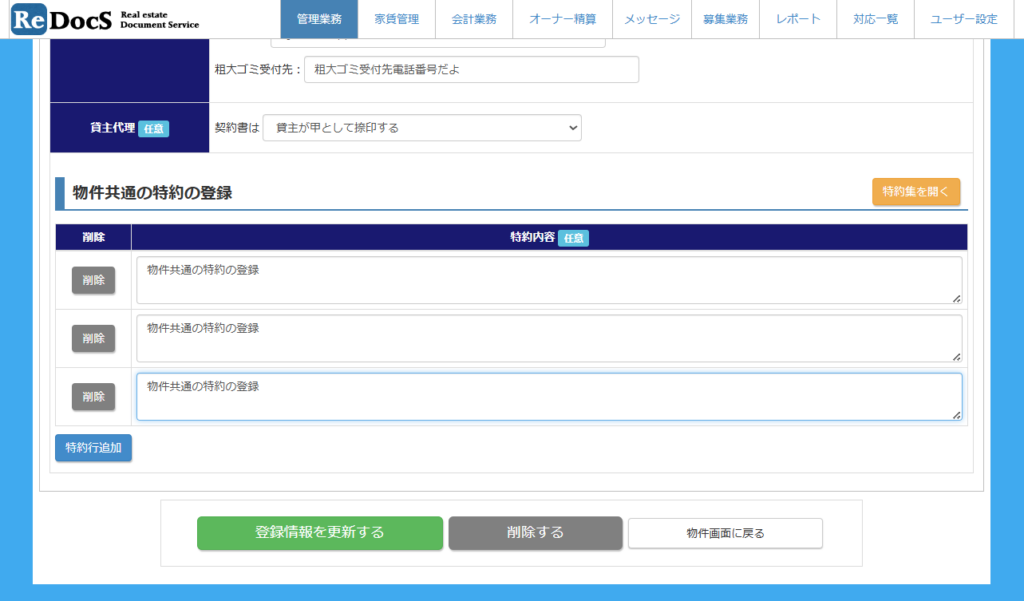Click 物件画面に戻る button
Image resolution: width=1024 pixels, height=601 pixels.
click(725, 533)
